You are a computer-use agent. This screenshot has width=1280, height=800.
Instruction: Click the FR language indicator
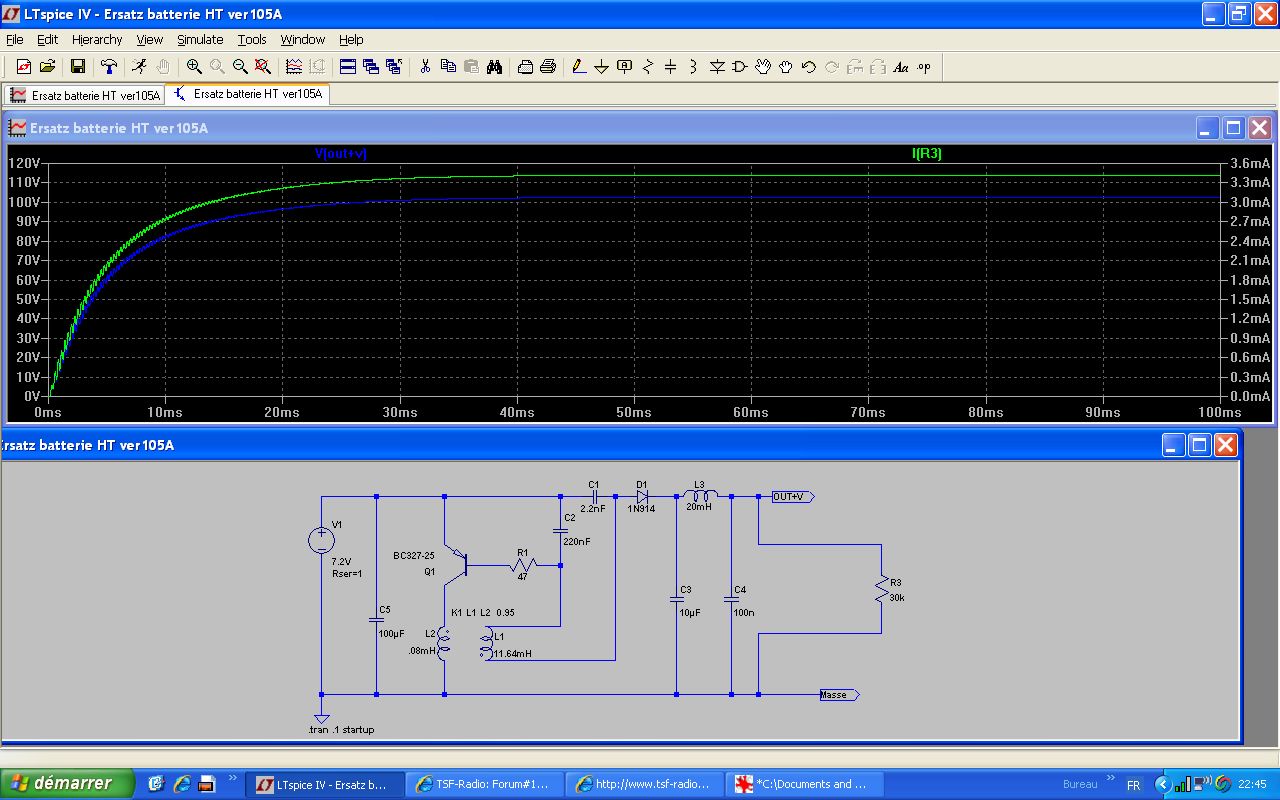point(1133,785)
